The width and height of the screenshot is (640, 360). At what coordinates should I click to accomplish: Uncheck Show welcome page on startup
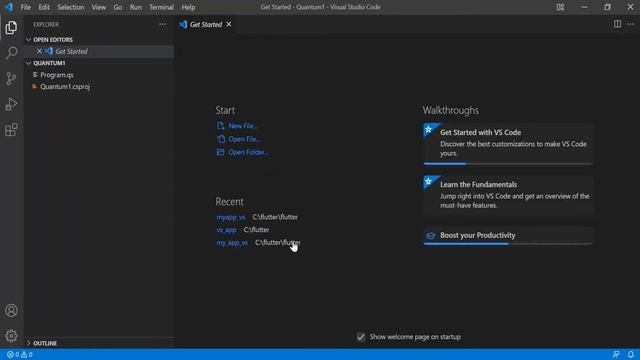(360, 337)
